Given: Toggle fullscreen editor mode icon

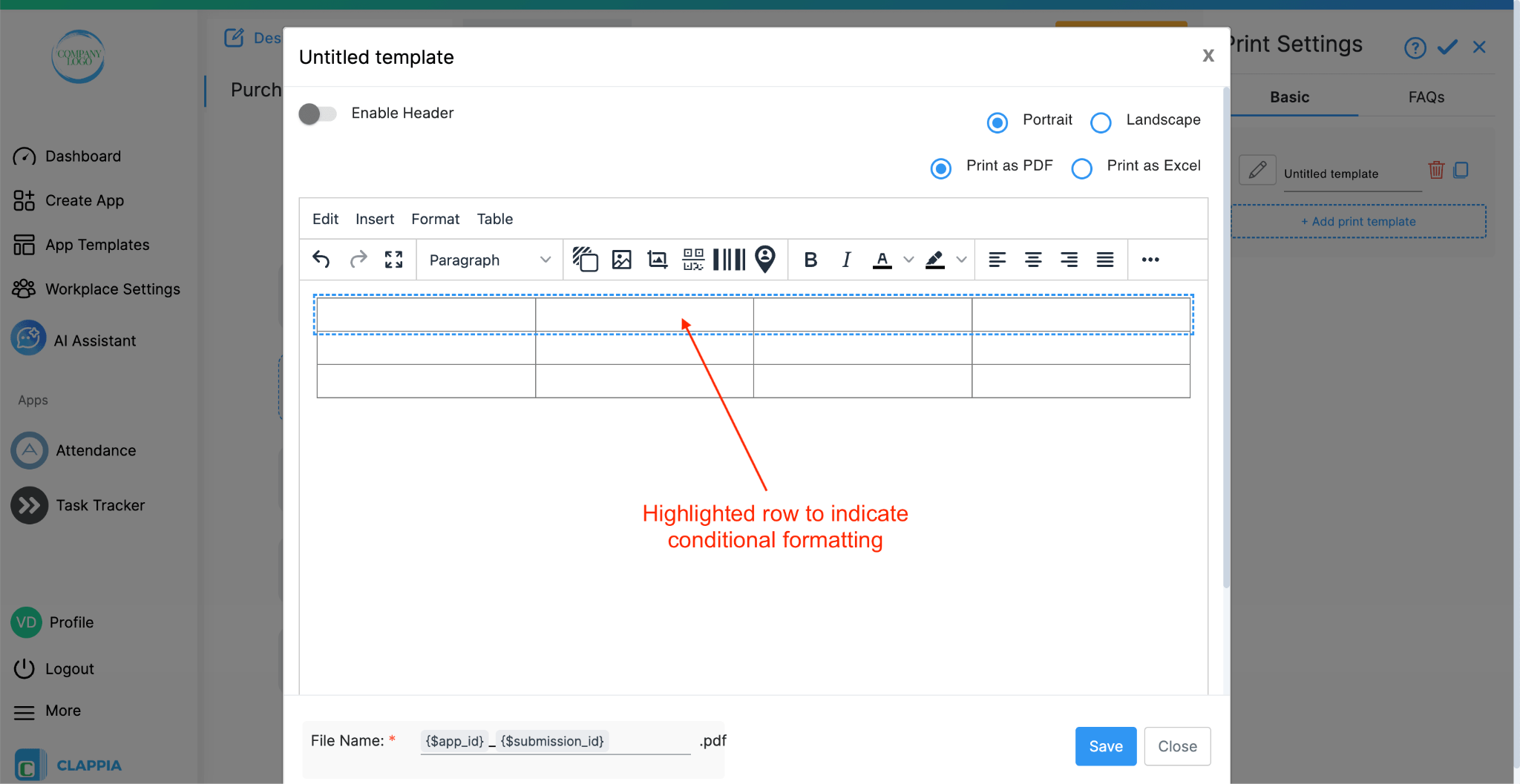Looking at the screenshot, I should (x=394, y=260).
